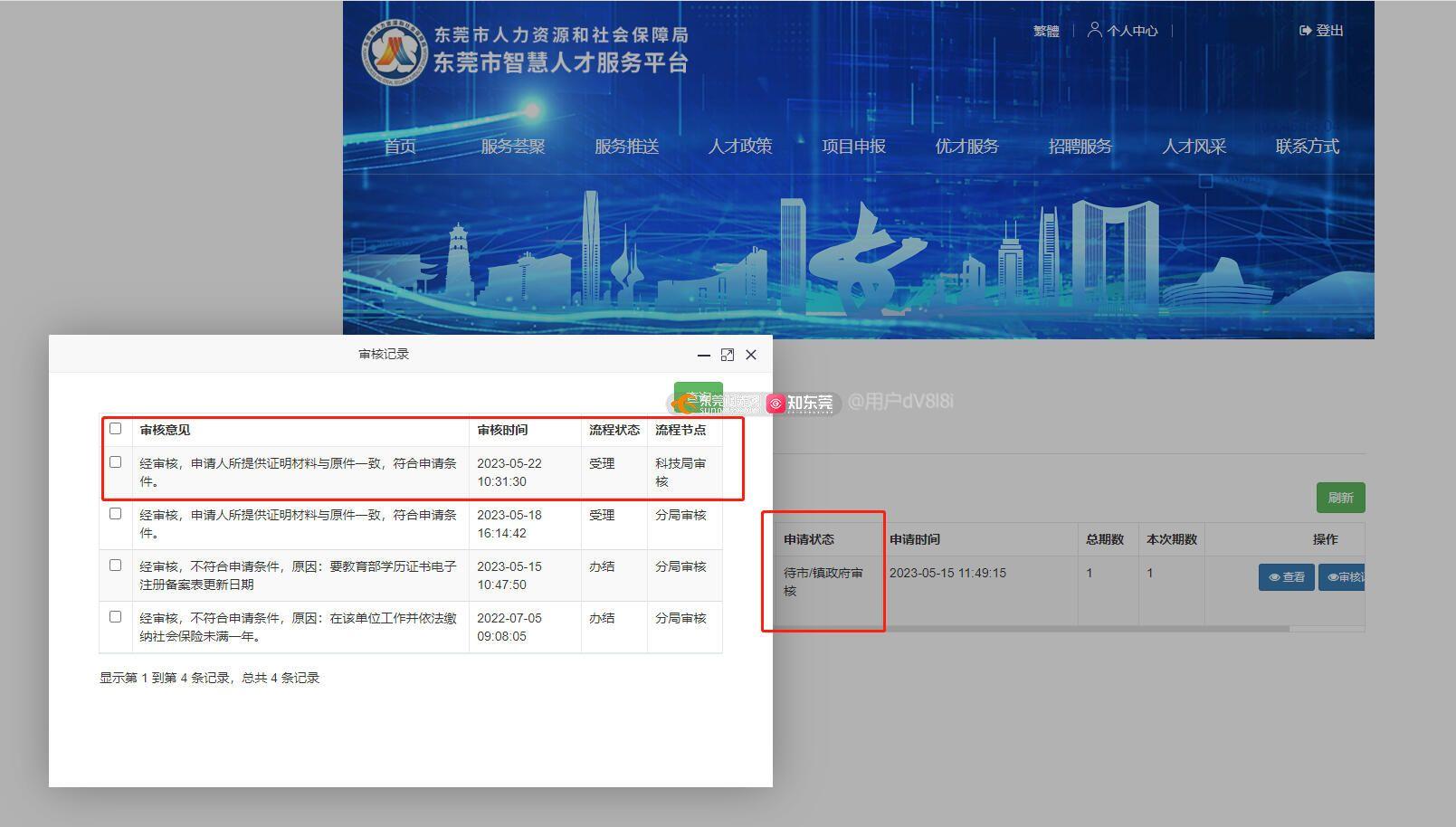Click the green query button in dialog
This screenshot has height=827, width=1456.
click(698, 397)
